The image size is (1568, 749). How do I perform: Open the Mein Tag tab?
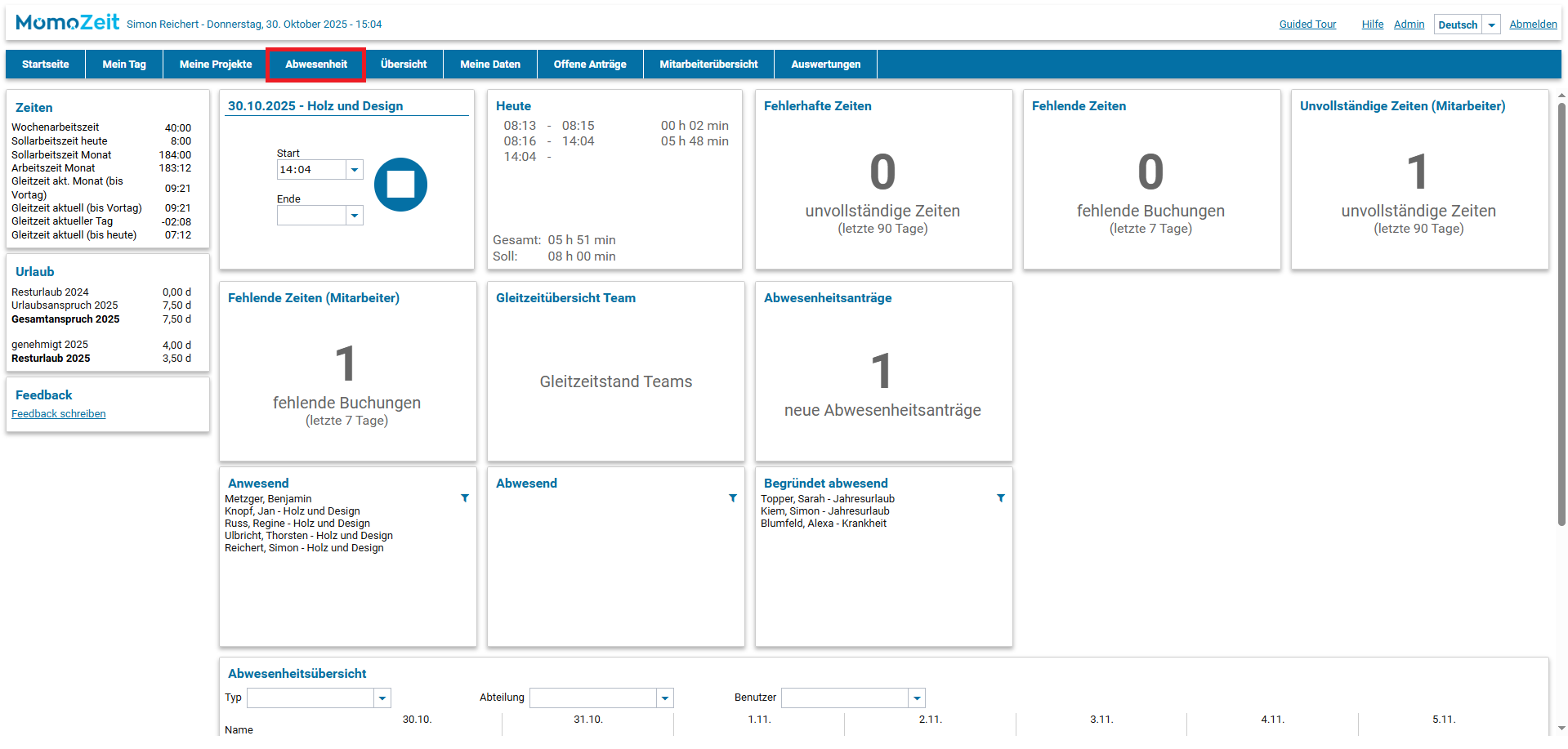tap(124, 65)
